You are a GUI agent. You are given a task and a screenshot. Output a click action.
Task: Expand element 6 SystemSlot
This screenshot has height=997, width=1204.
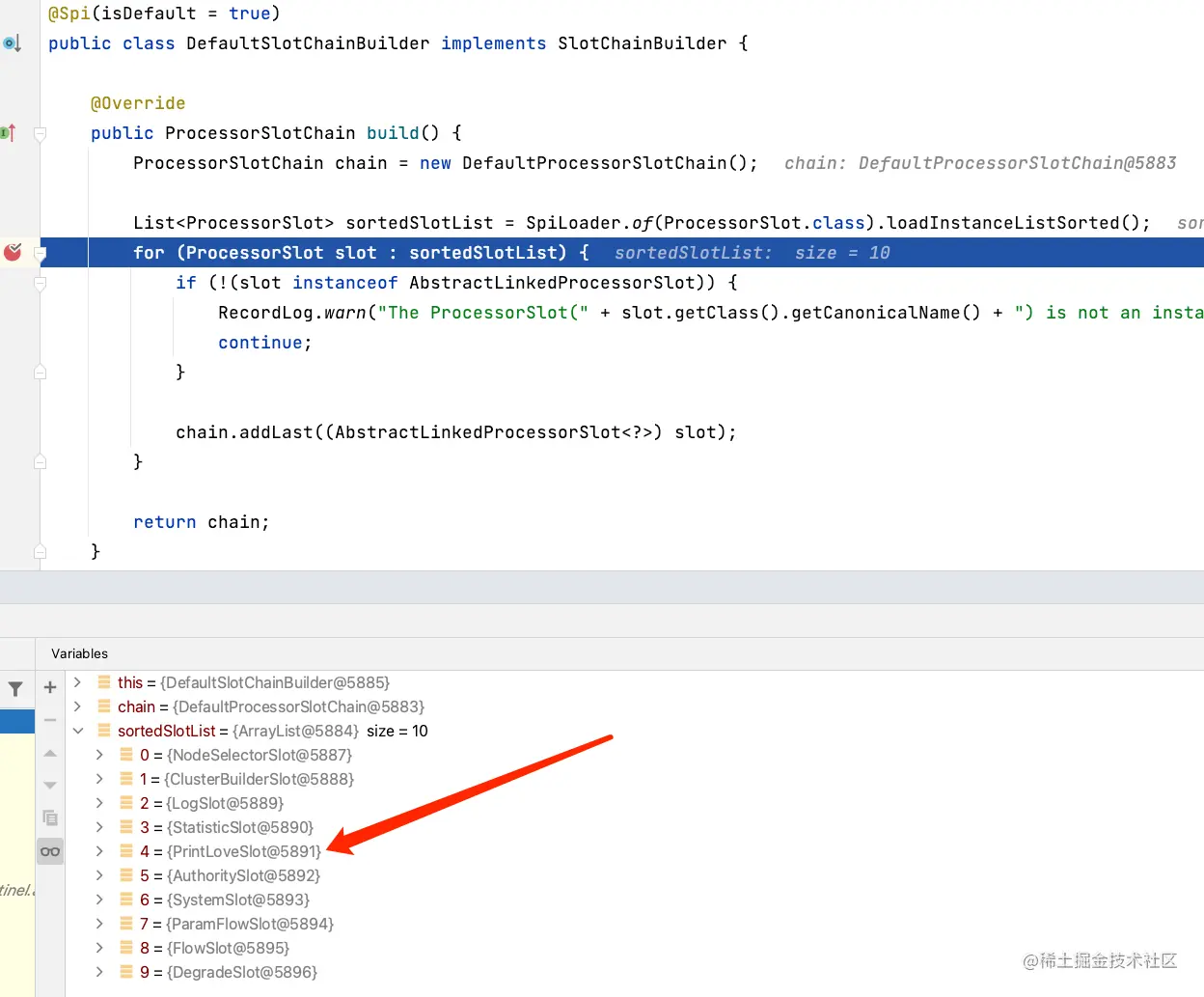click(x=99, y=900)
